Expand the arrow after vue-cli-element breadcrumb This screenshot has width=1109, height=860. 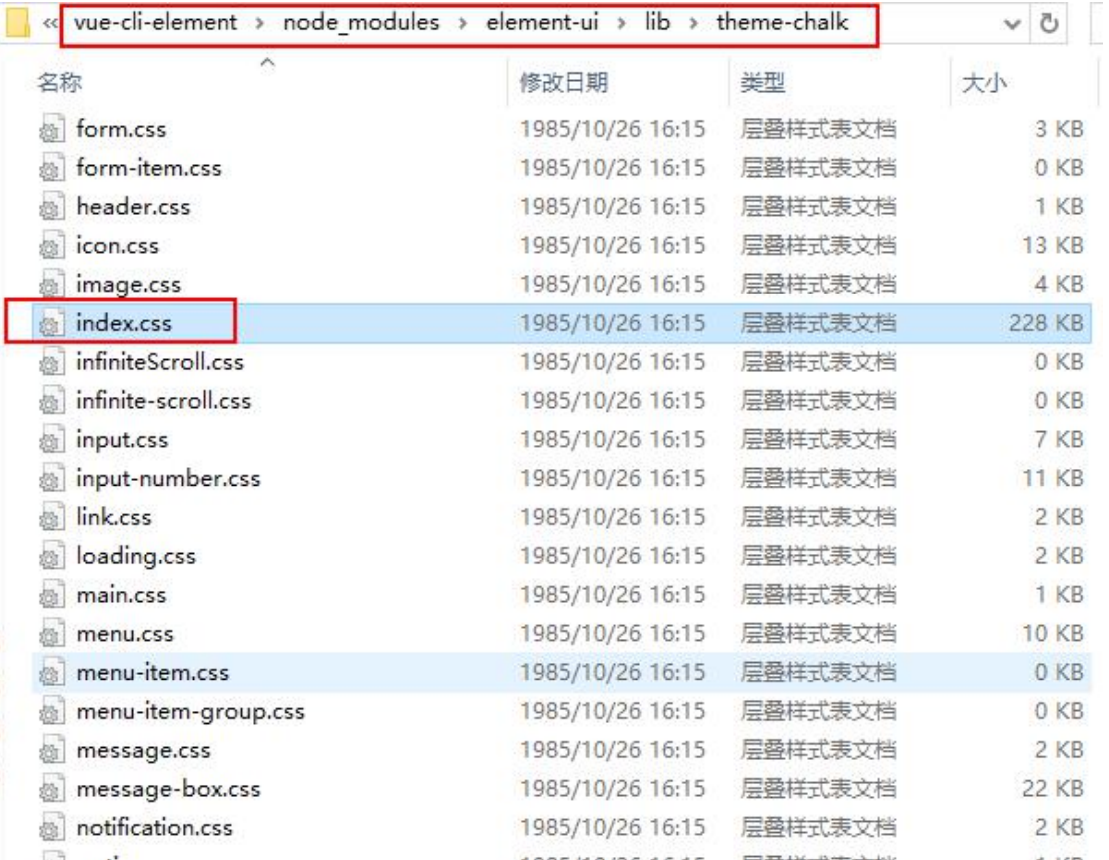tap(260, 23)
